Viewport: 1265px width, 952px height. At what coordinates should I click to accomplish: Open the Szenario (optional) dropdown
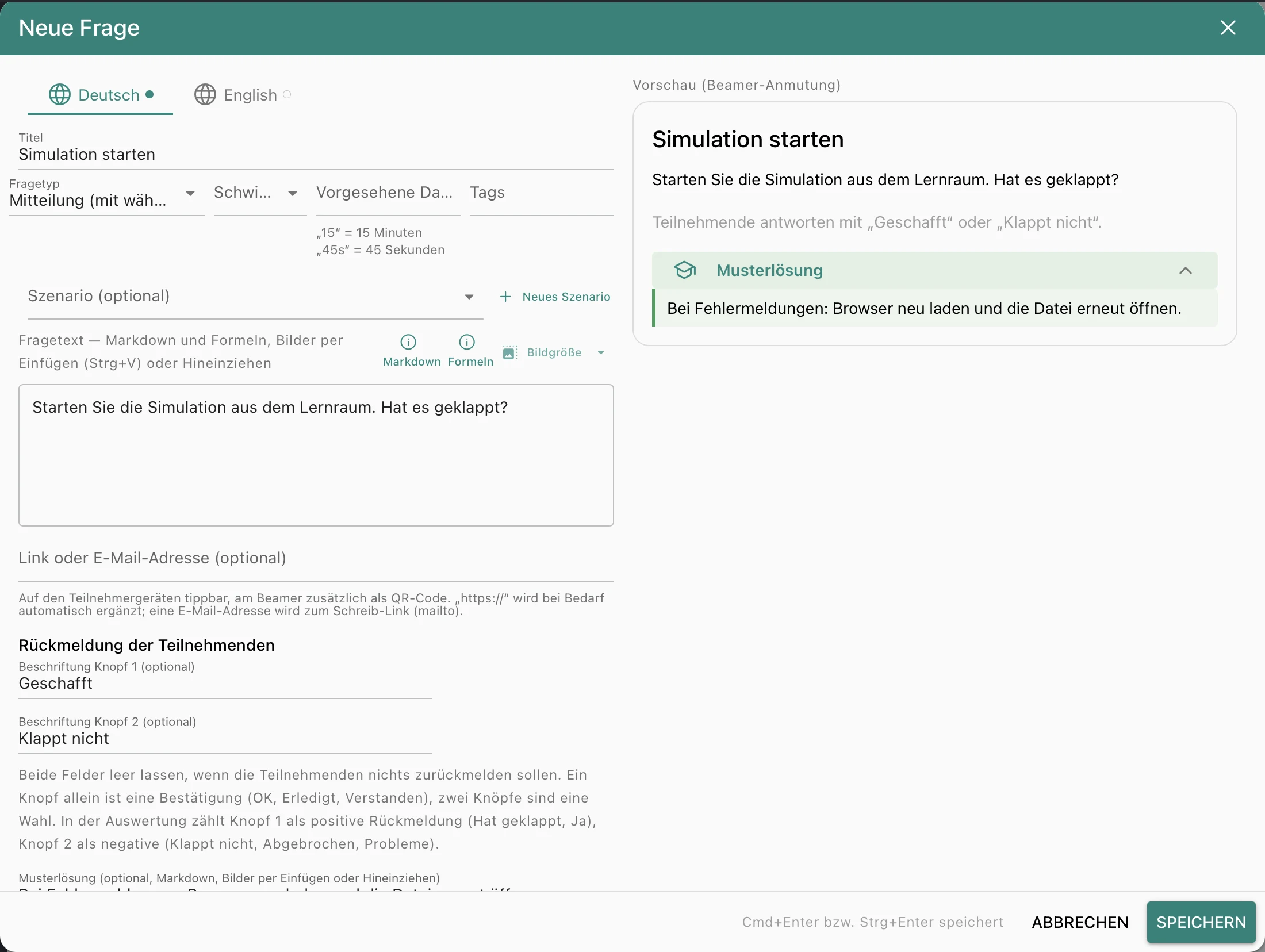click(x=255, y=296)
